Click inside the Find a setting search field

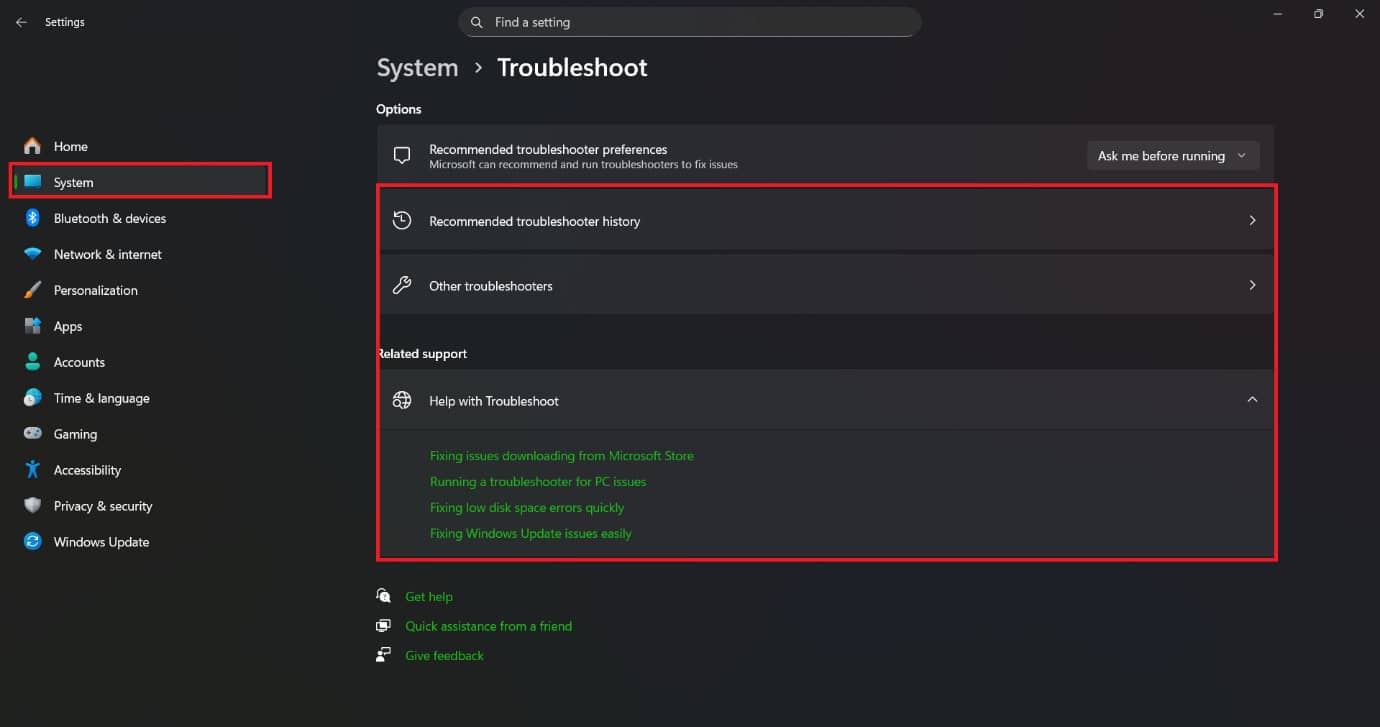tap(690, 21)
